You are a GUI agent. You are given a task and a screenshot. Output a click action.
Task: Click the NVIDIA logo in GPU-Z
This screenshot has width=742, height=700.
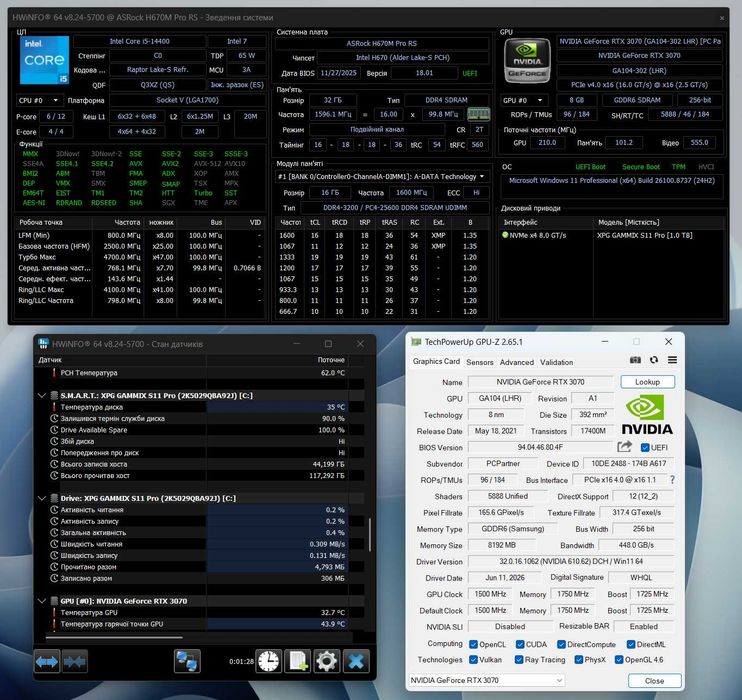pos(647,415)
